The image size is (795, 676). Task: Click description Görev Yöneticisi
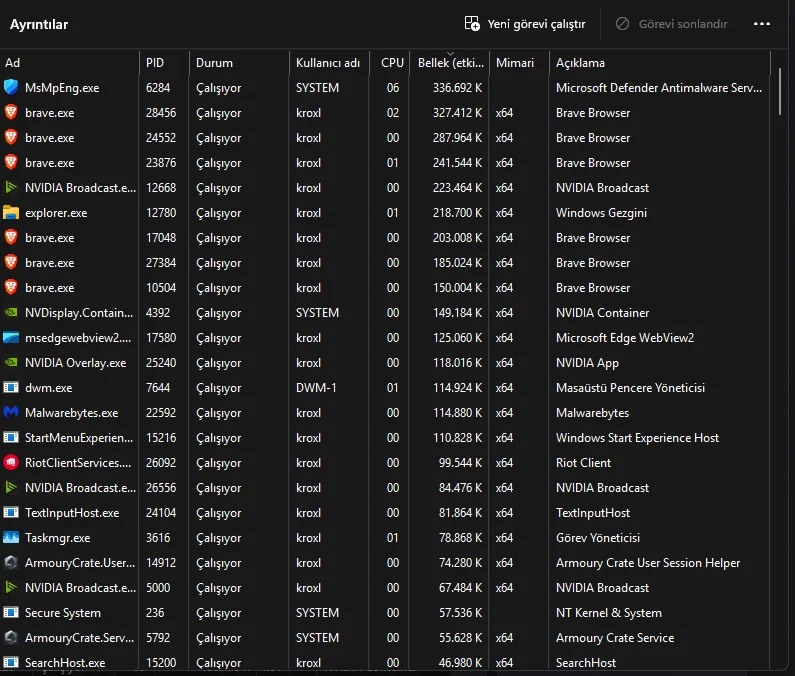tap(598, 538)
